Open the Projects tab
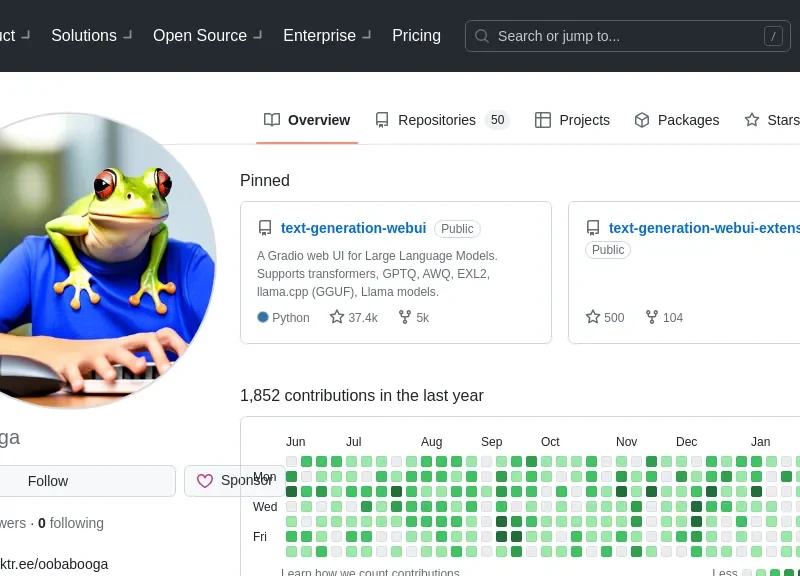The height and width of the screenshot is (576, 800). (x=572, y=120)
